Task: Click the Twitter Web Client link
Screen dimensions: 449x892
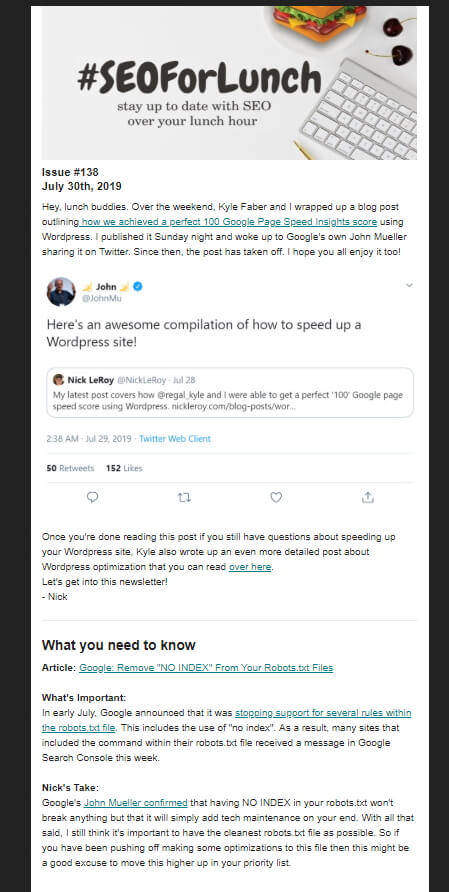Action: [x=175, y=439]
